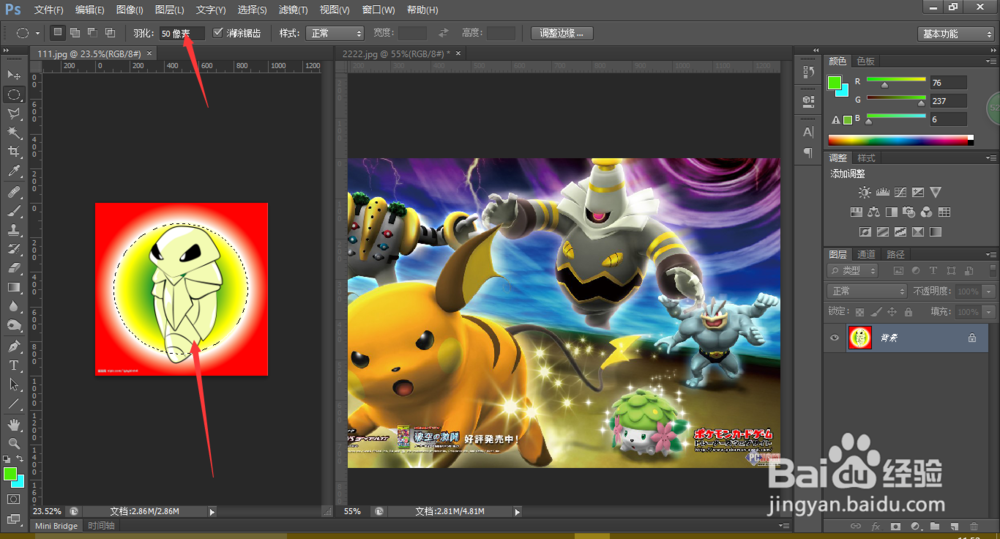Select the Brush tool
Viewport: 1000px width, 539px height.
pyautogui.click(x=13, y=211)
